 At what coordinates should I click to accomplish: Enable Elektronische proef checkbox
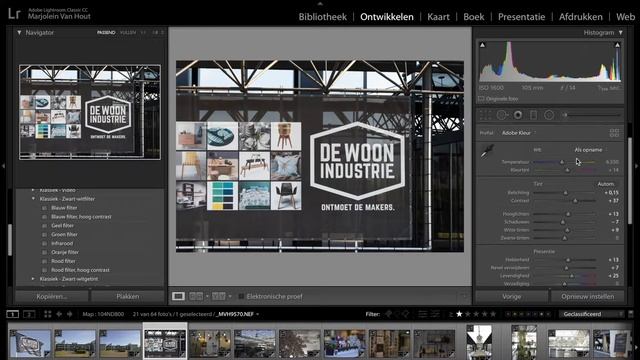tap(241, 296)
